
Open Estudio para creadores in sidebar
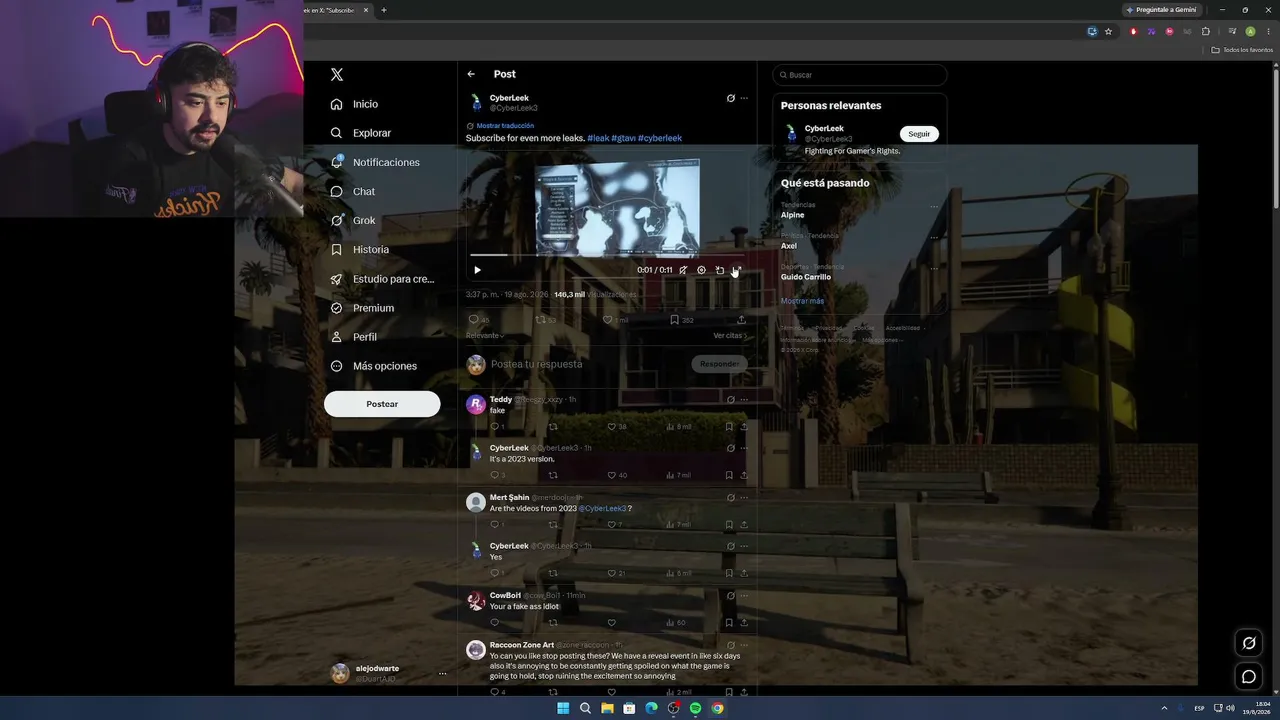(382, 279)
